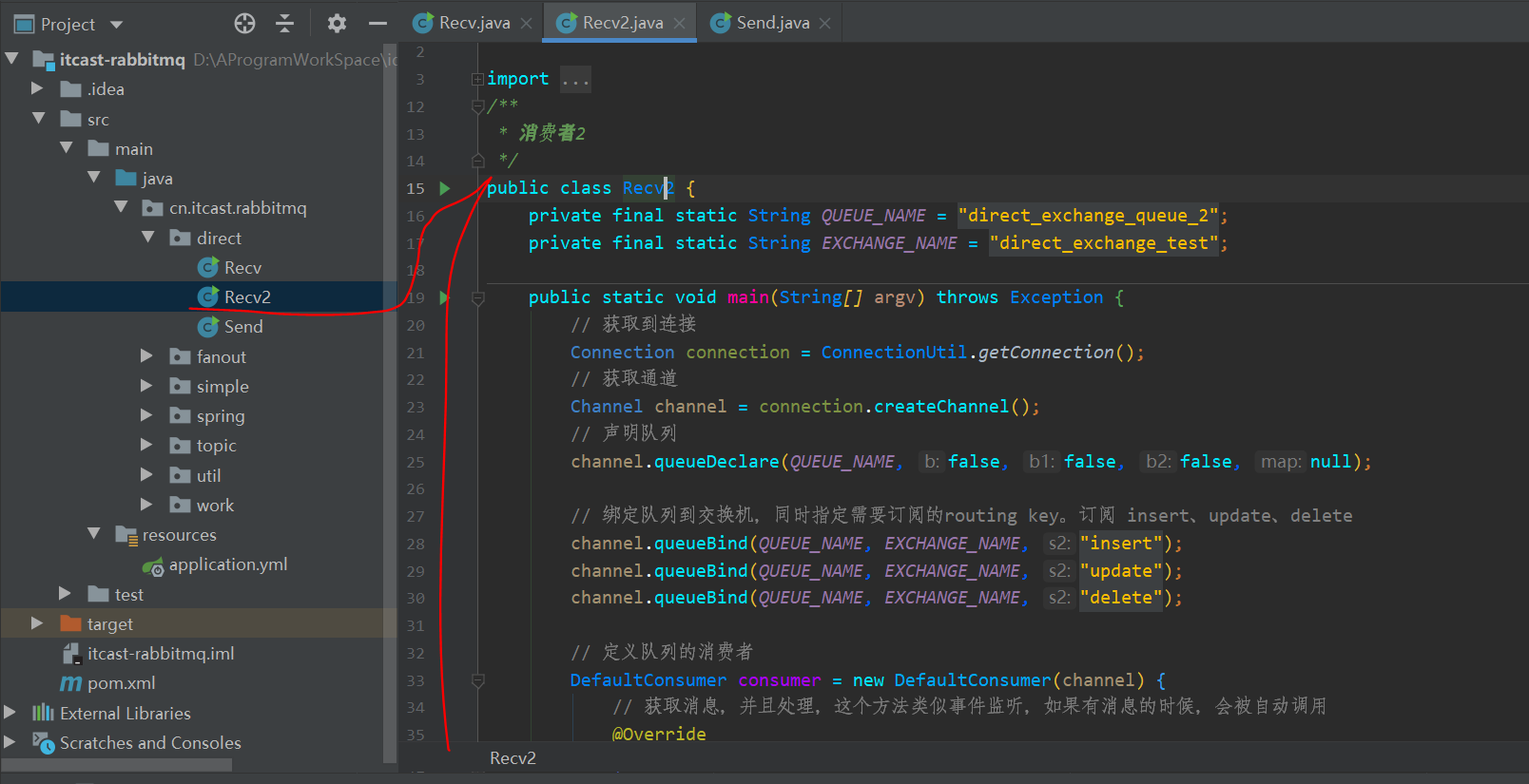Select the Recv class icon in the project tree
The width and height of the screenshot is (1529, 784).
click(x=208, y=268)
